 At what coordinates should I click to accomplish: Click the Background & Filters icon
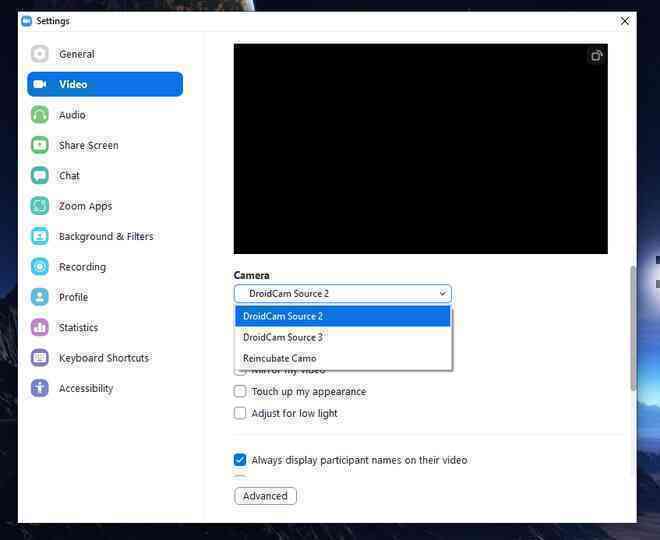[x=40, y=236]
